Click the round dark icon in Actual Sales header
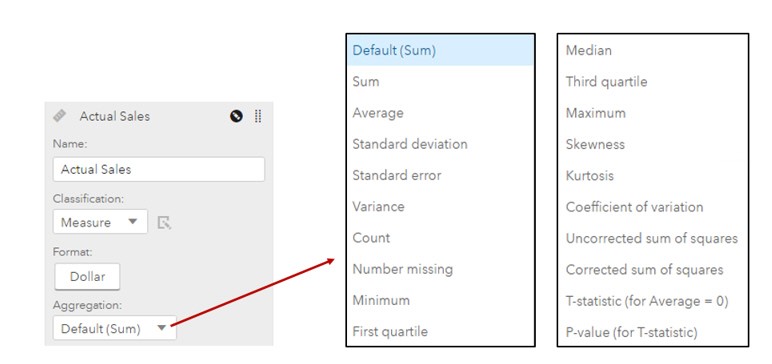This screenshot has width=772, height=364. 236,116
